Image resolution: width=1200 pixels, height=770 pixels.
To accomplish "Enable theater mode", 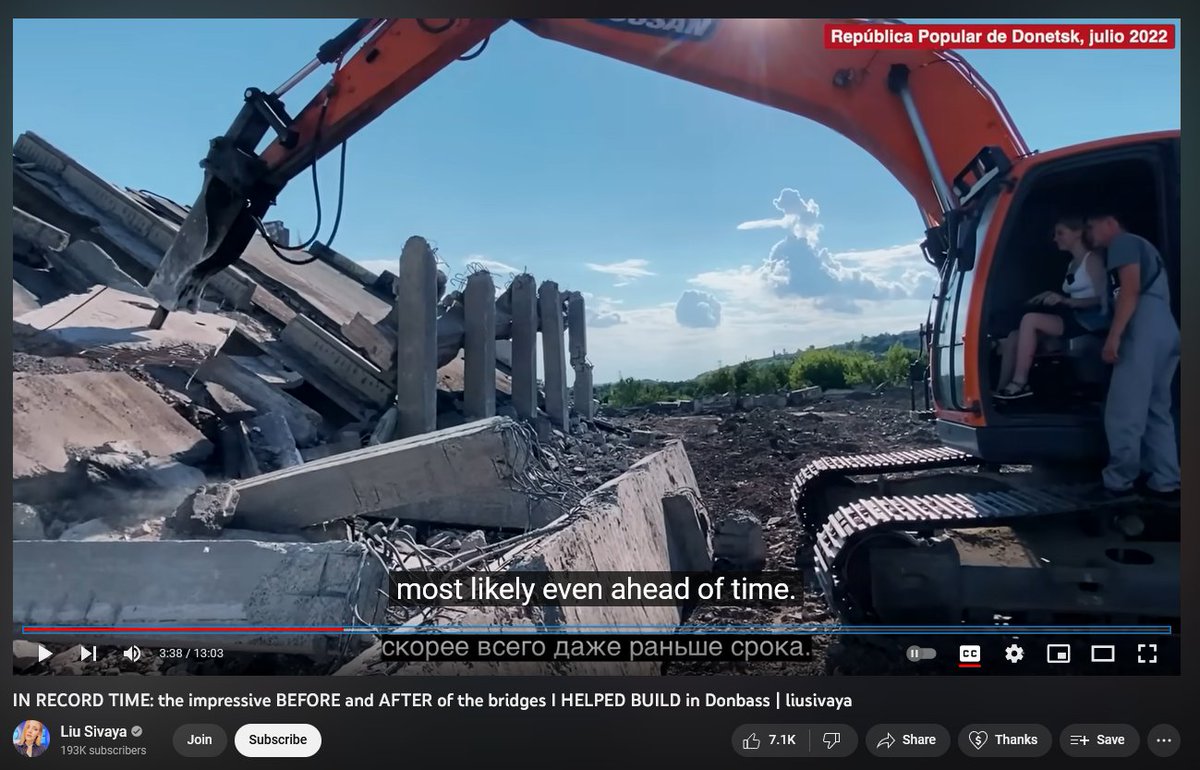I will click(x=1103, y=653).
